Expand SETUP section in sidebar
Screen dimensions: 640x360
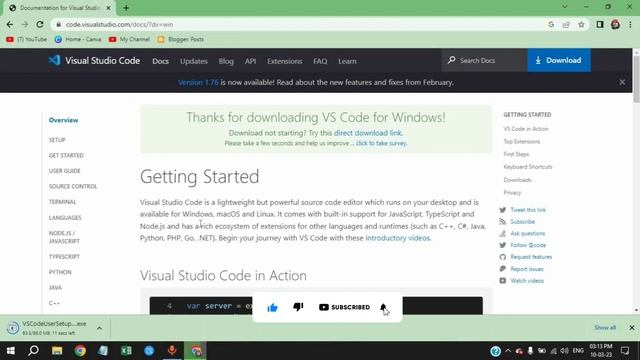point(57,140)
